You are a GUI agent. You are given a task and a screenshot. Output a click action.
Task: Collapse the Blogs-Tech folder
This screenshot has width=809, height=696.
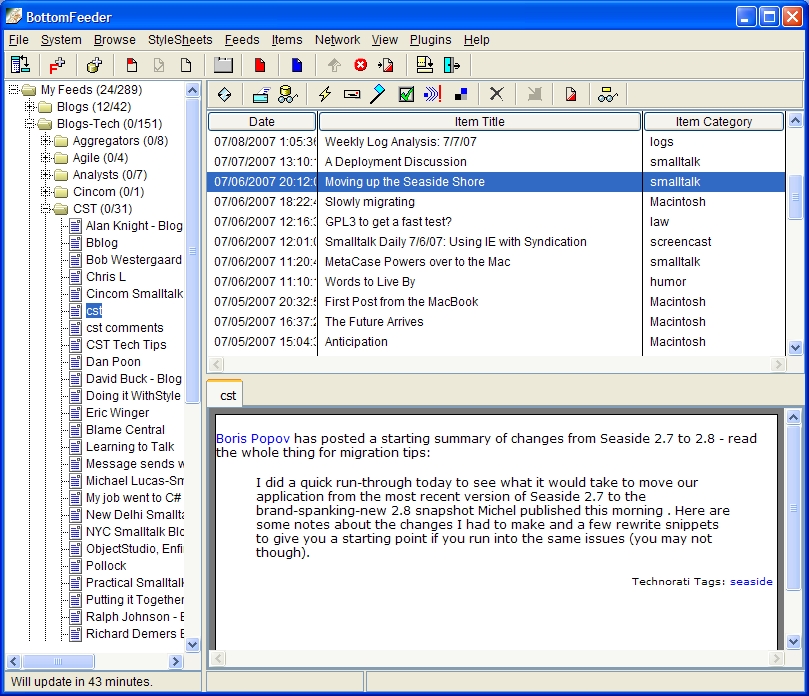click(x=30, y=124)
